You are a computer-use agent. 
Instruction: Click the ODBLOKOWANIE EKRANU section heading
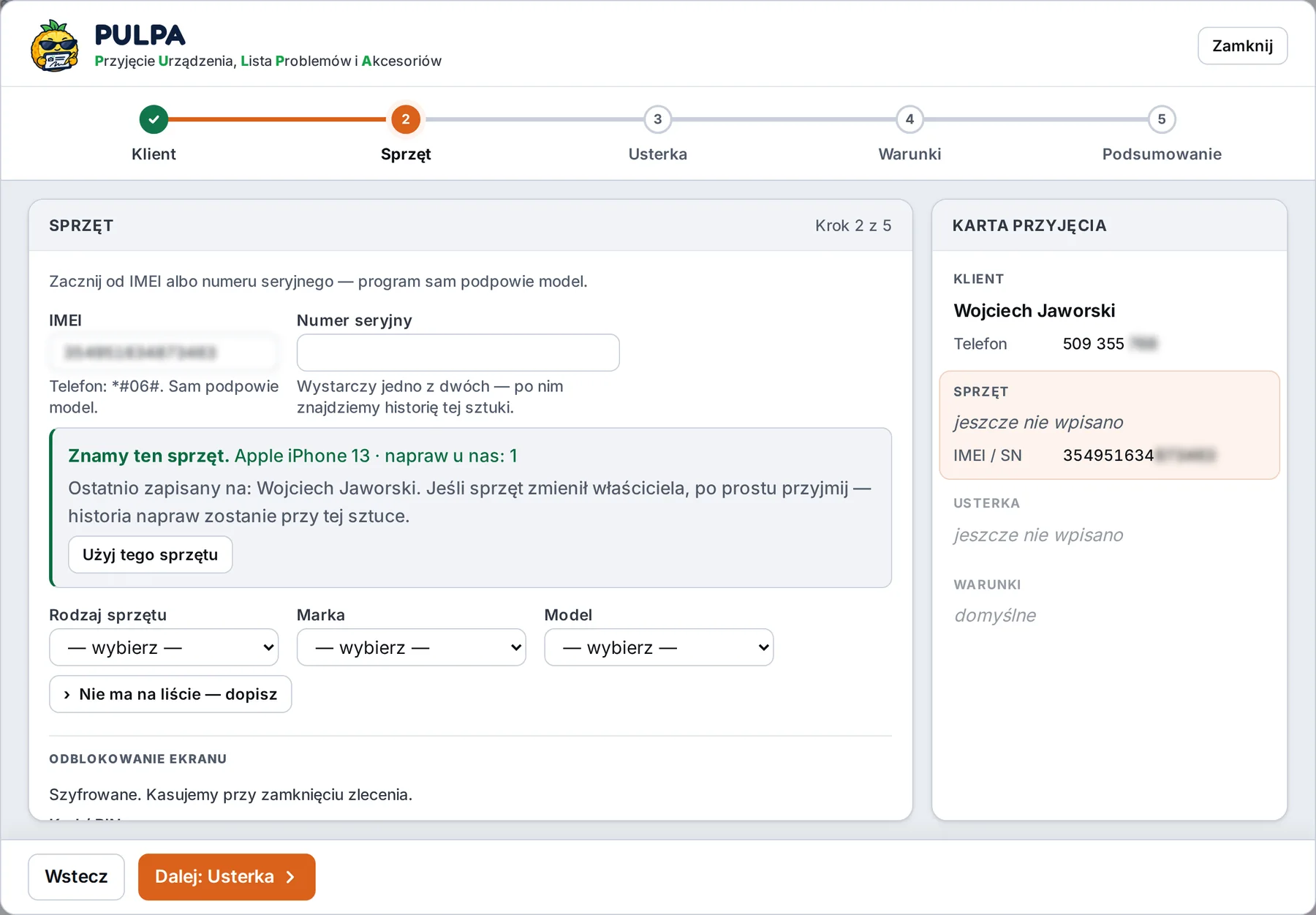pos(138,758)
